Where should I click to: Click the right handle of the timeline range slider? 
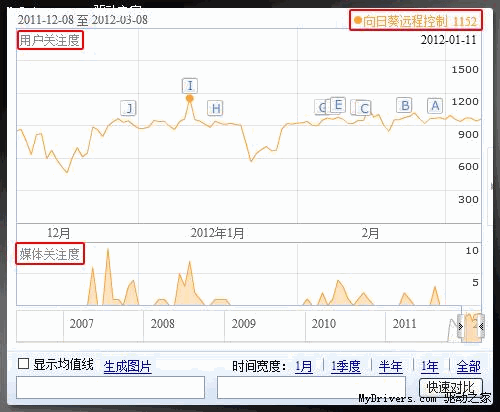(481, 327)
